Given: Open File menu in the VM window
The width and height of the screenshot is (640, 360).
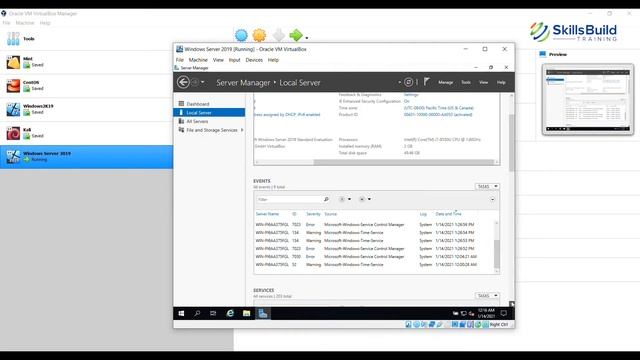Looking at the screenshot, I should pyautogui.click(x=180, y=60).
